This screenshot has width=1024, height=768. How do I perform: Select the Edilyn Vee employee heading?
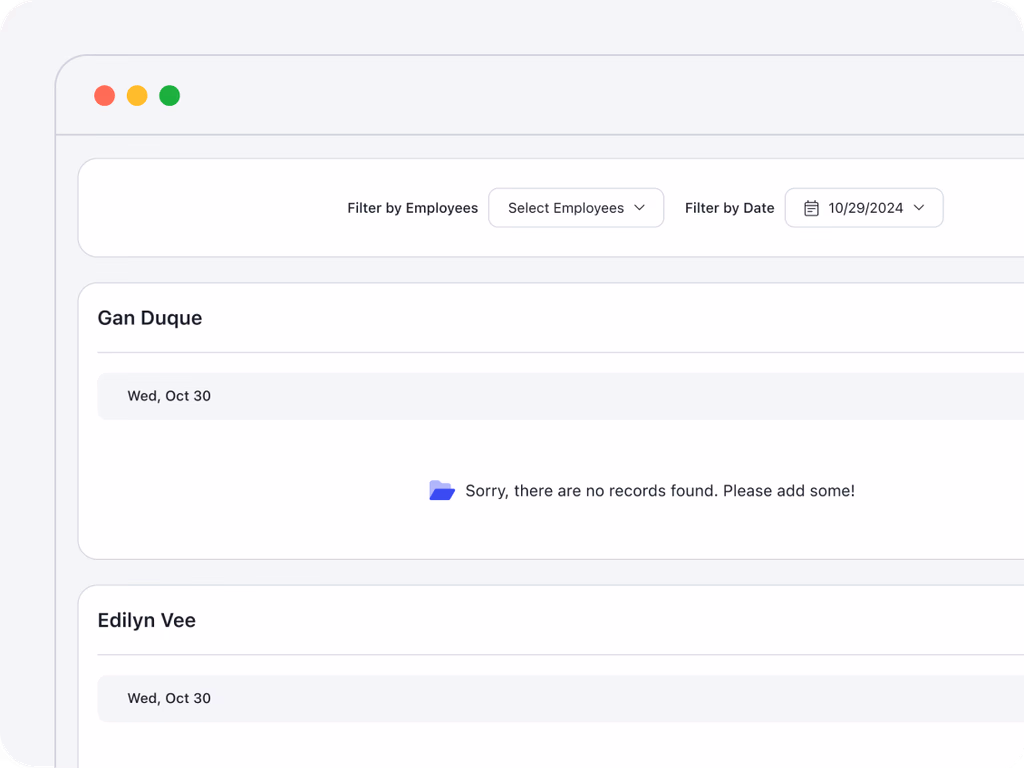[147, 620]
